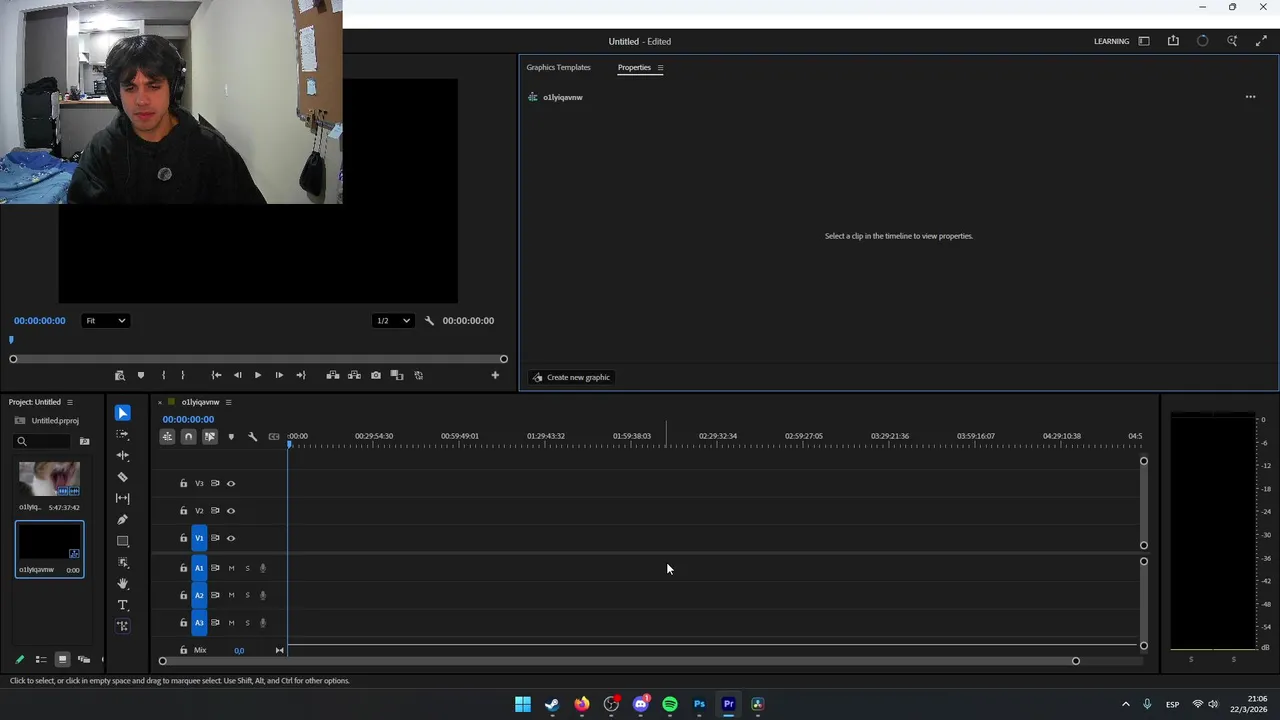Go to Out point button

(x=300, y=375)
